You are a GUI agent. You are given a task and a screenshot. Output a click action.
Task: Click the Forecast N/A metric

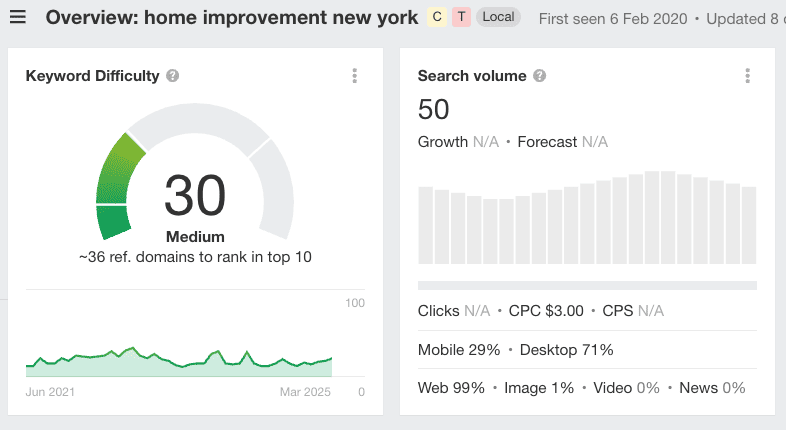coord(562,142)
